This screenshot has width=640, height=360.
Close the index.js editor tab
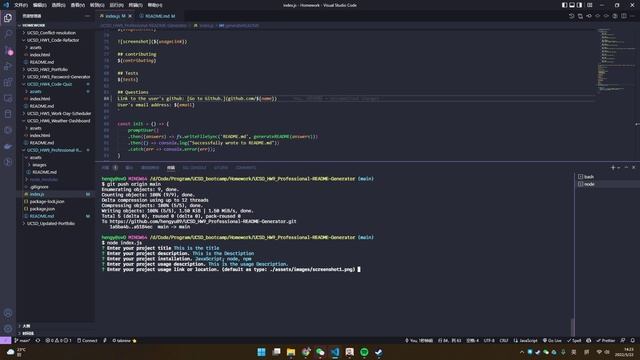(x=130, y=16)
